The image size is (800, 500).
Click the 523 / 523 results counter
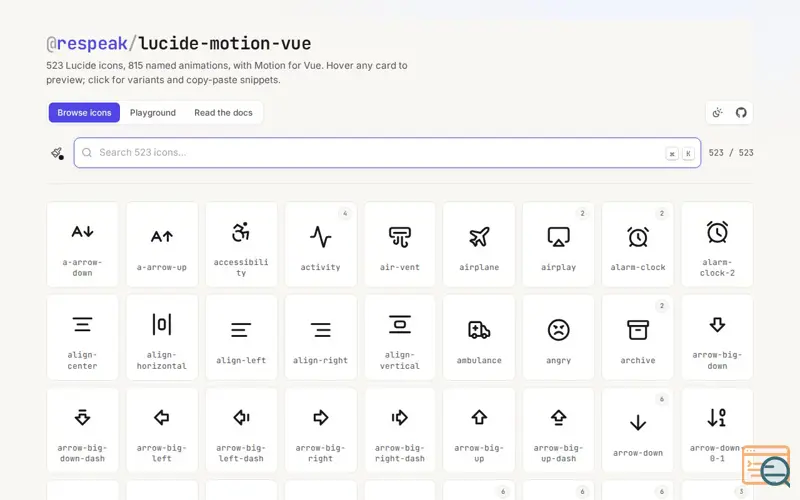[x=731, y=153]
